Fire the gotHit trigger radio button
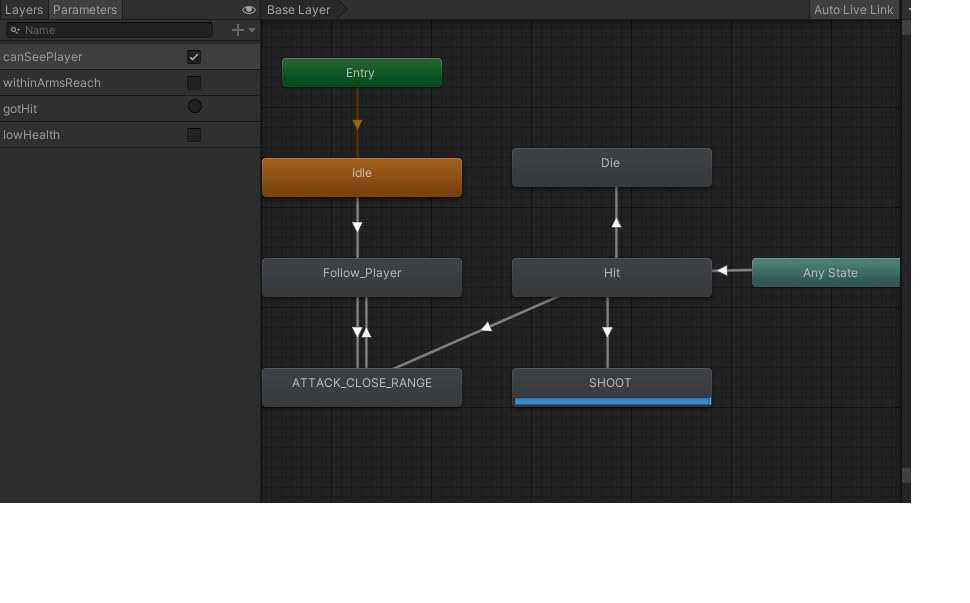970x603 pixels. (194, 106)
